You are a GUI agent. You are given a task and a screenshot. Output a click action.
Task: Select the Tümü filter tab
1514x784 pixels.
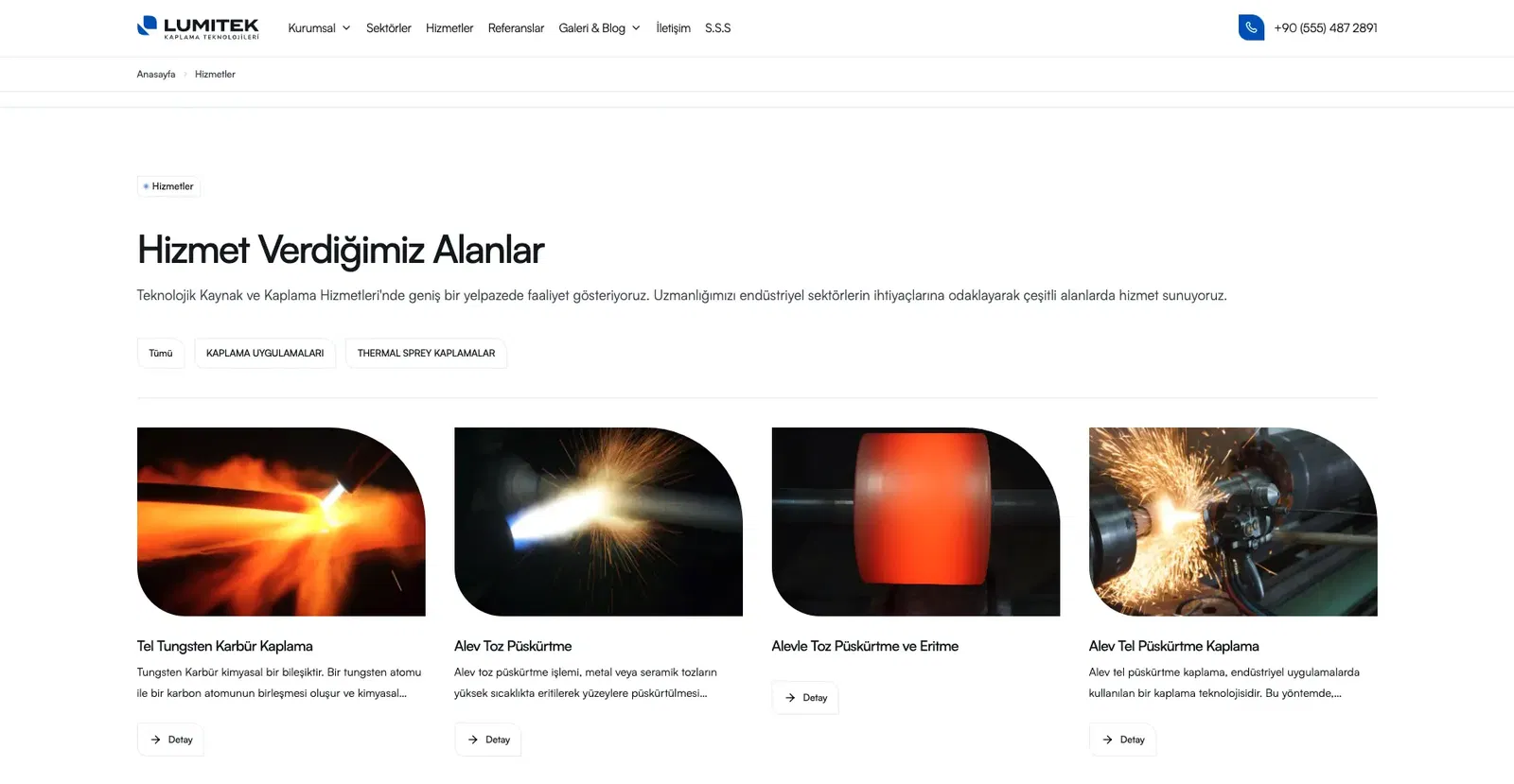[x=161, y=353]
